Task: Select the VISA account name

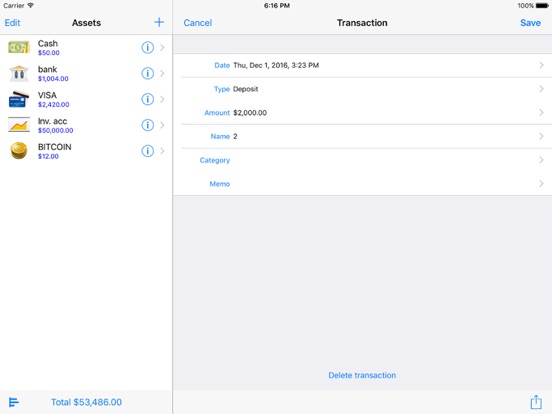Action: [47, 95]
